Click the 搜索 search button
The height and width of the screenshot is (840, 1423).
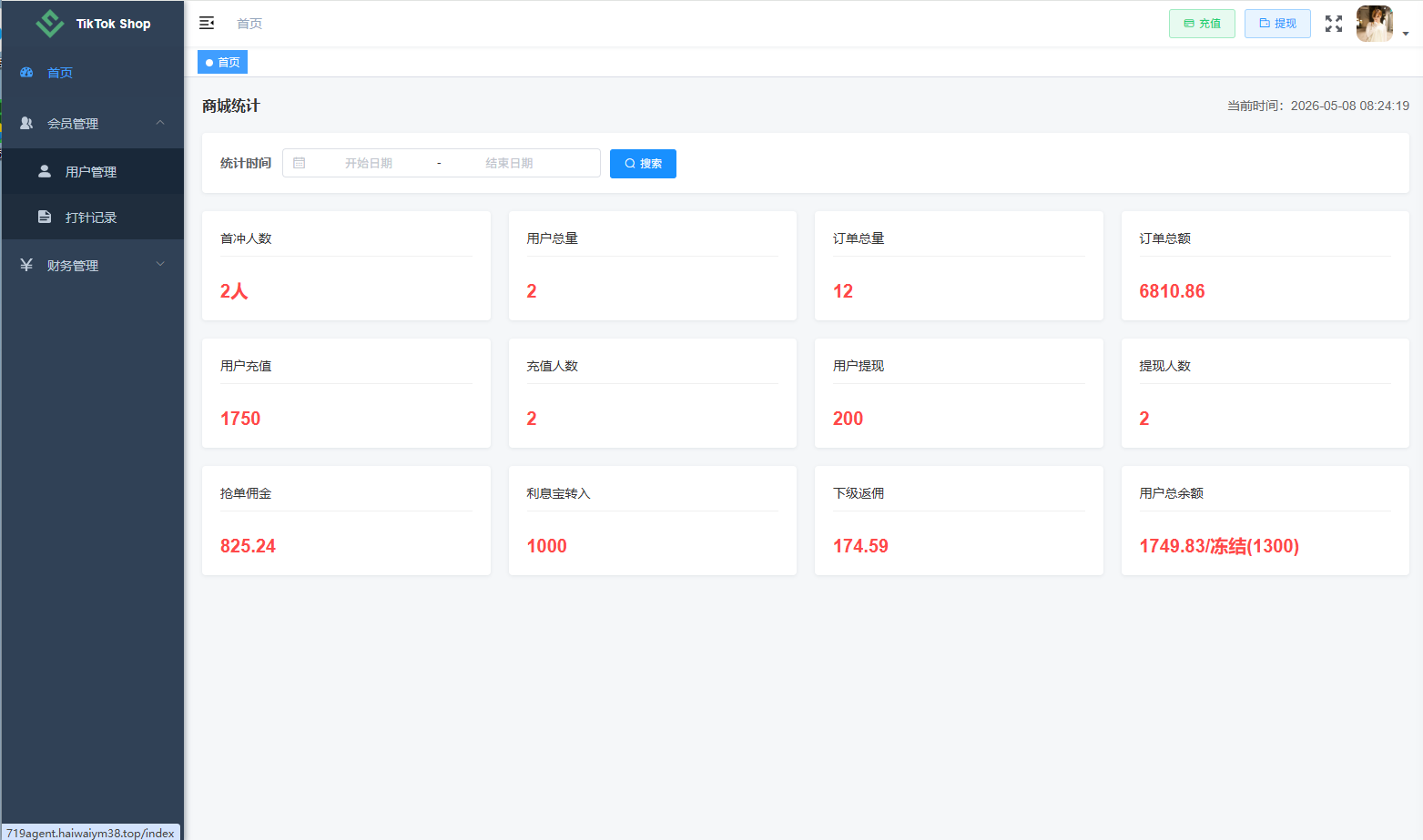pyautogui.click(x=643, y=164)
